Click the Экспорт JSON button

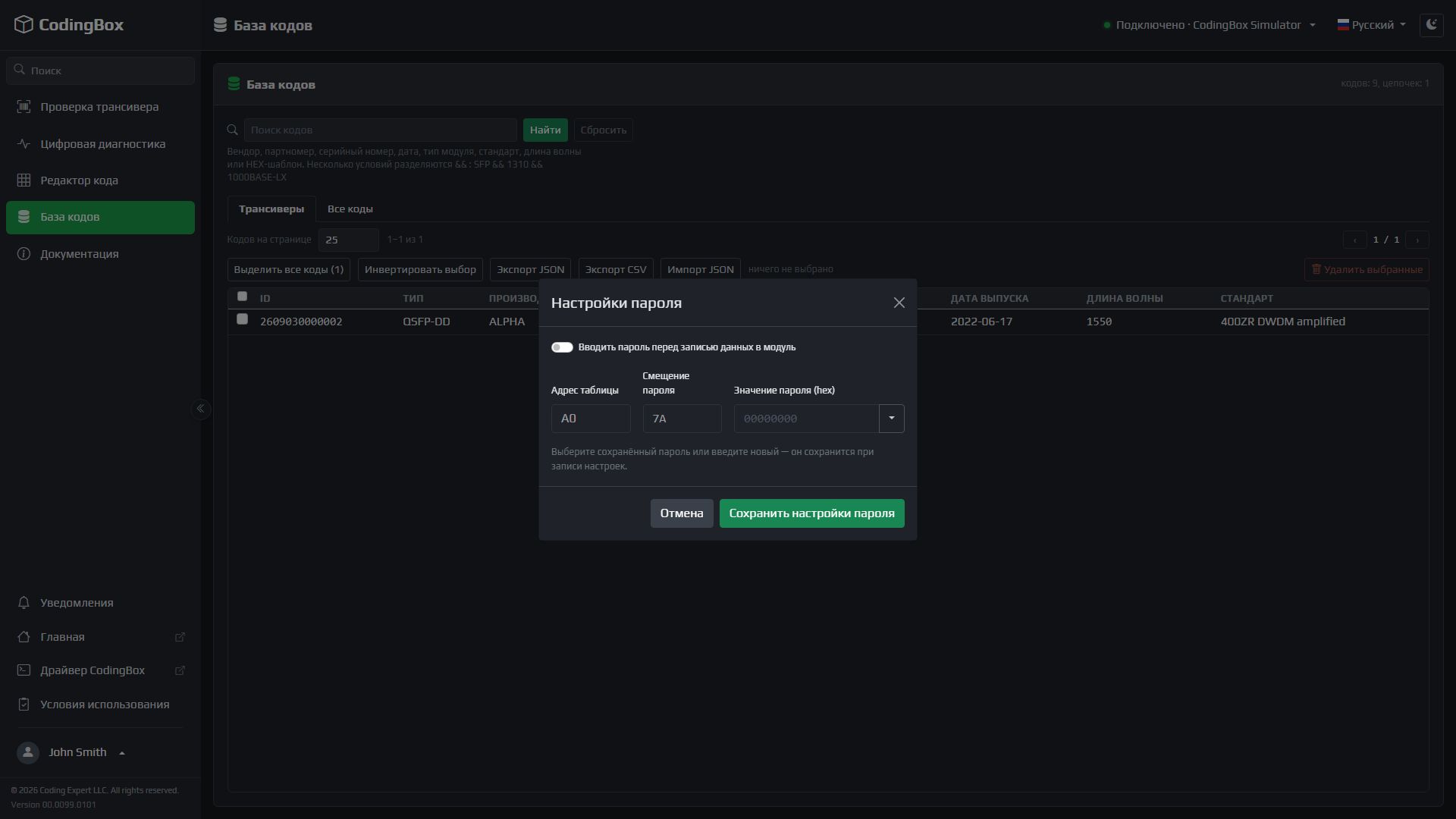pyautogui.click(x=531, y=269)
